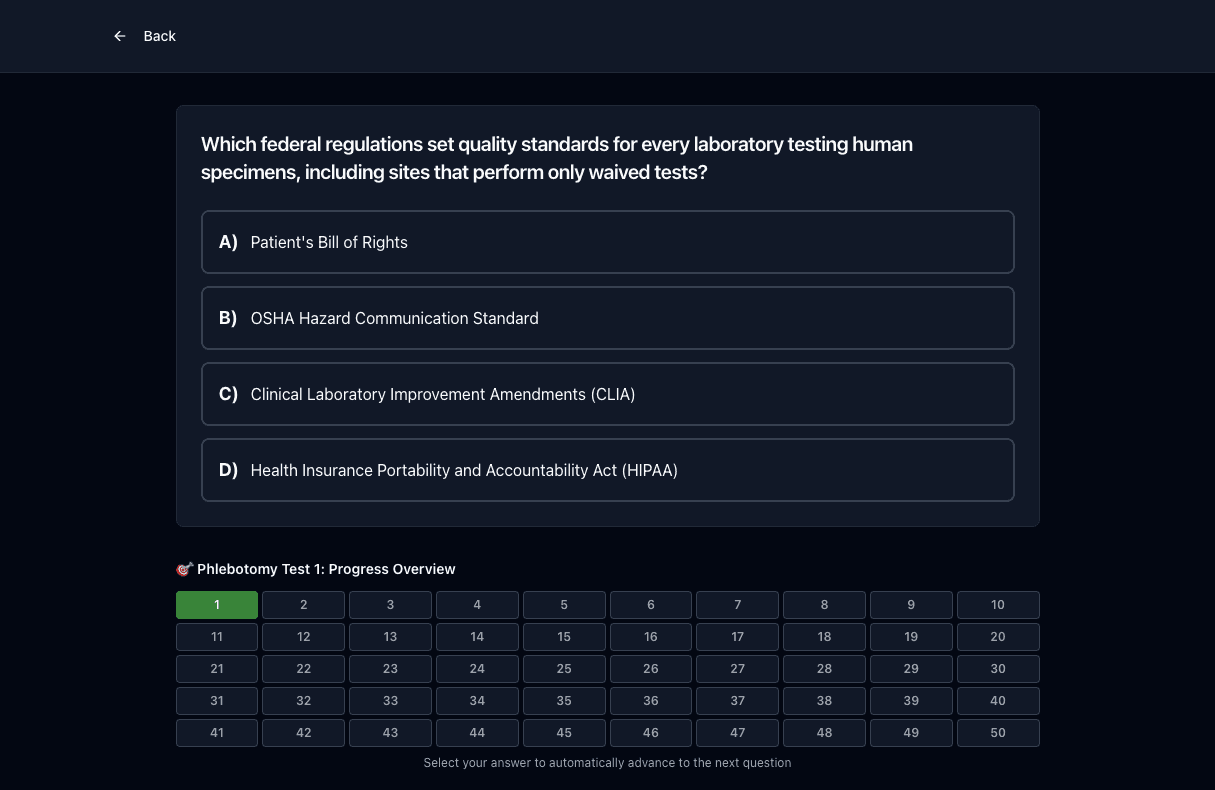Select answer A Patient's Bill of Rights
The image size is (1215, 790).
pos(608,242)
